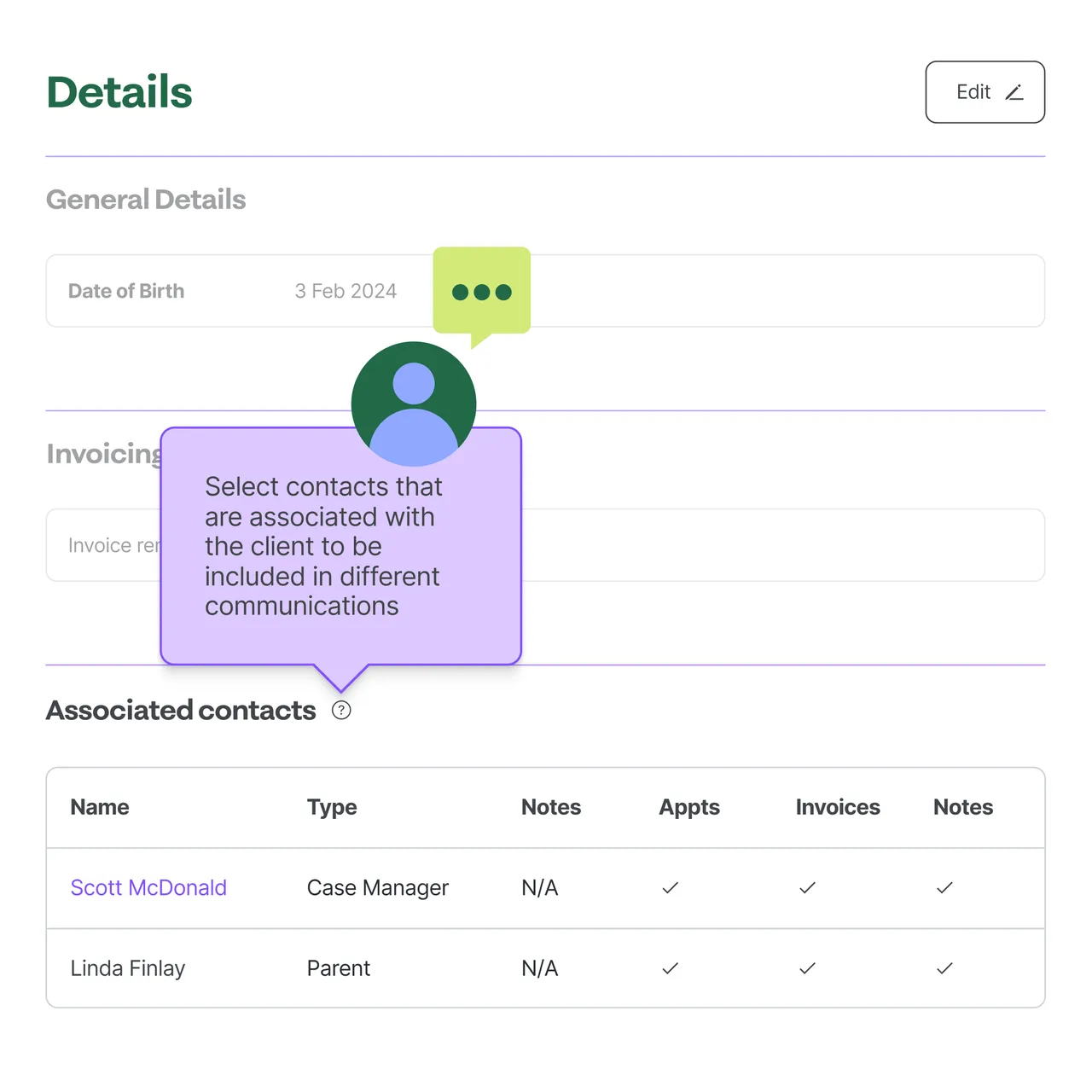Click the Parent type cell
Screen dimensions: 1092x1092
[x=338, y=968]
